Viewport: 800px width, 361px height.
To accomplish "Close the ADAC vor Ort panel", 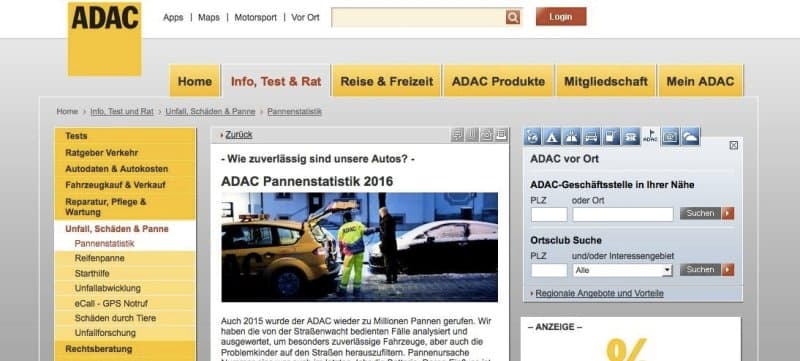I will tap(734, 145).
